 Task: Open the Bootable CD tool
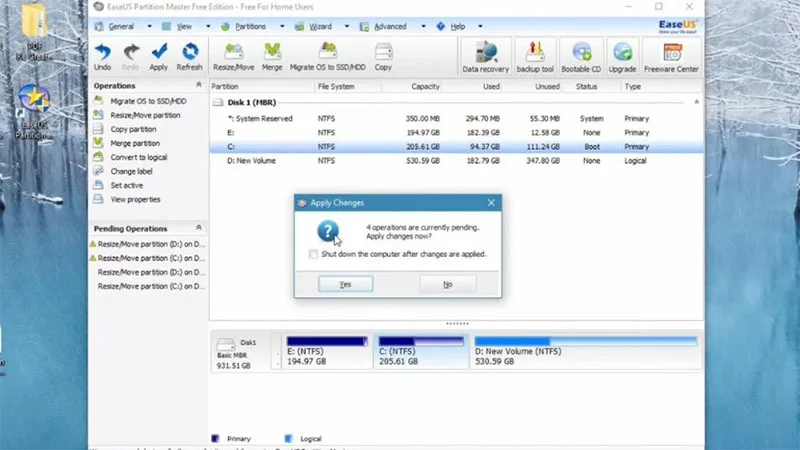(x=581, y=56)
